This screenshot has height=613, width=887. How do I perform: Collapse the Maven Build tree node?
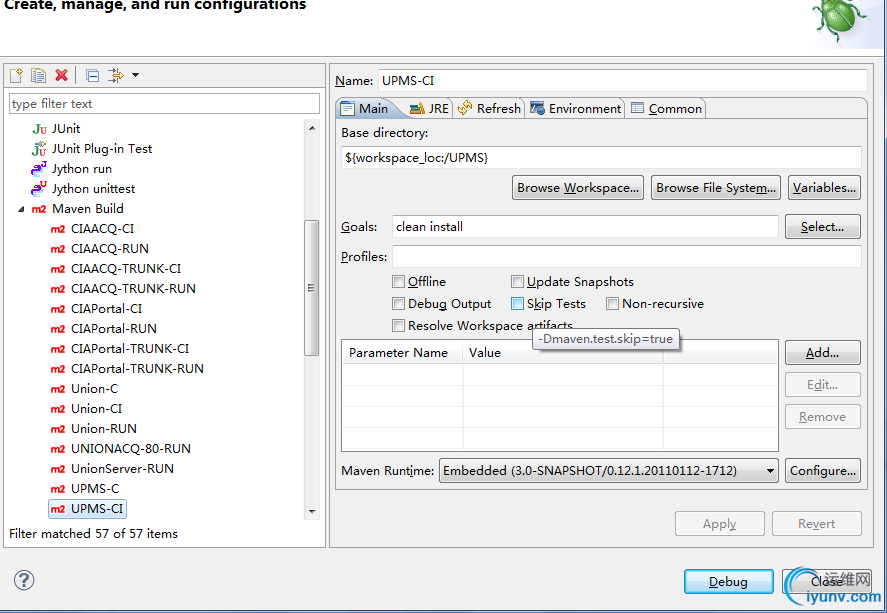coord(21,209)
